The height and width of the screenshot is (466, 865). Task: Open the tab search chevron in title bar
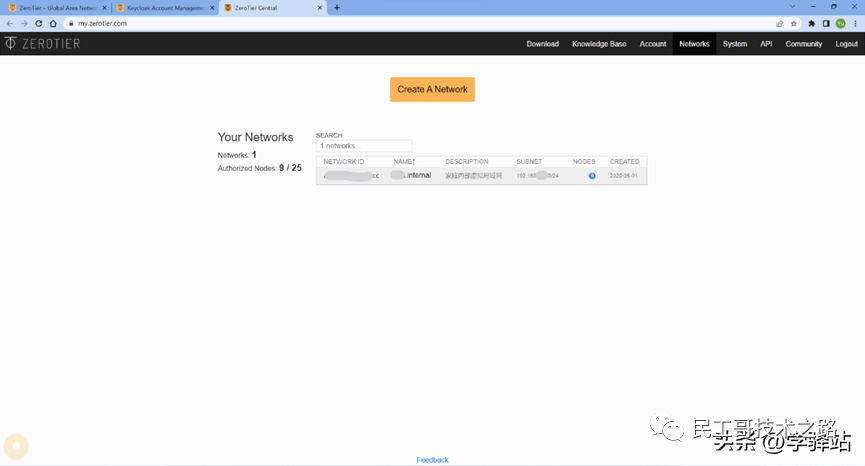(792, 7)
